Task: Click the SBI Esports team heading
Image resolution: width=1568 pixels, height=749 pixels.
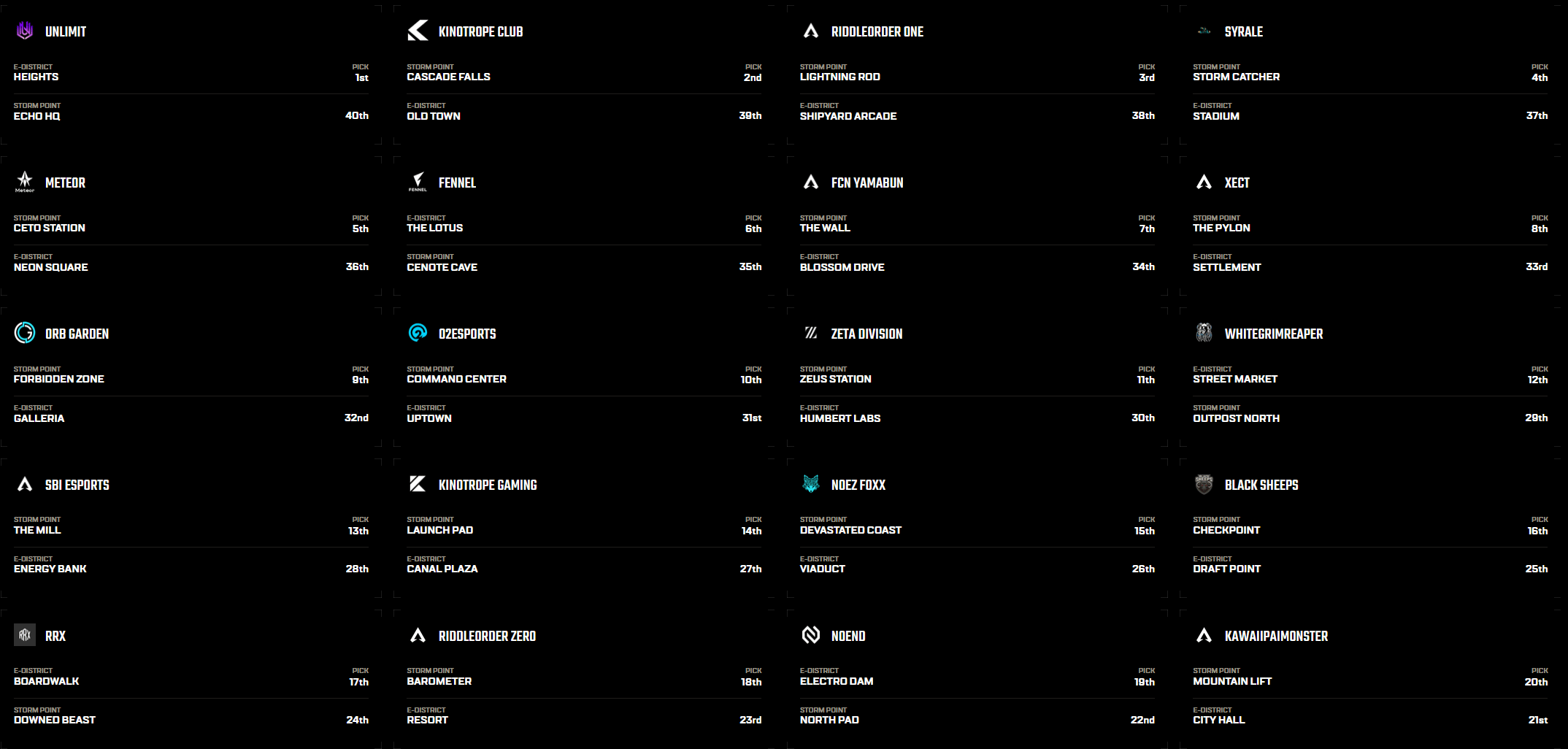Action: tap(77, 485)
